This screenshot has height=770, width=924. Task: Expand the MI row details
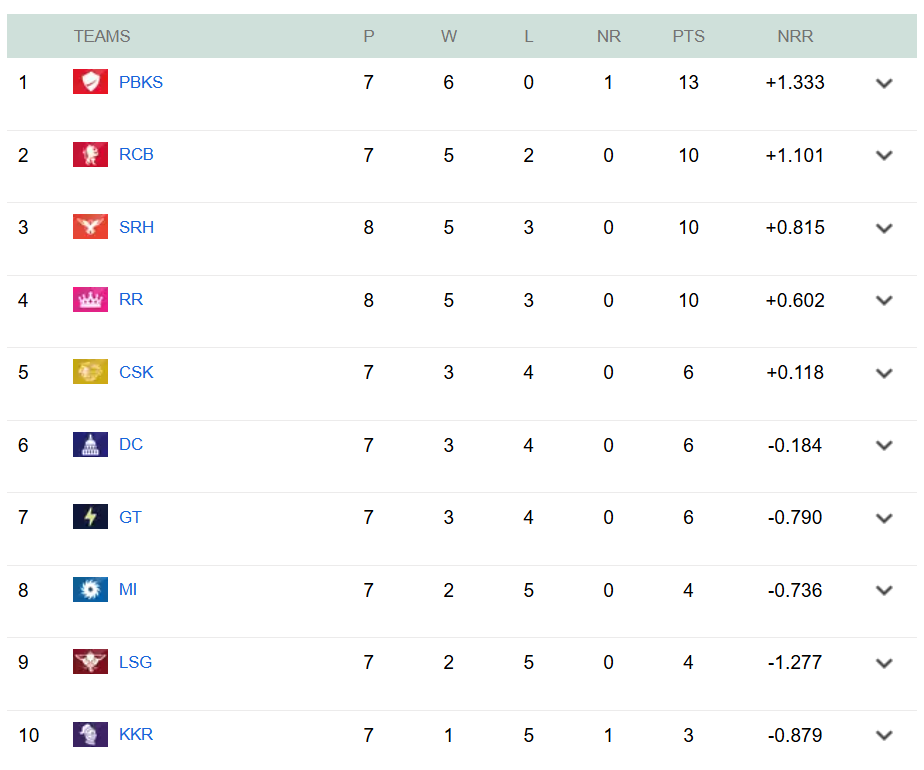click(x=884, y=590)
